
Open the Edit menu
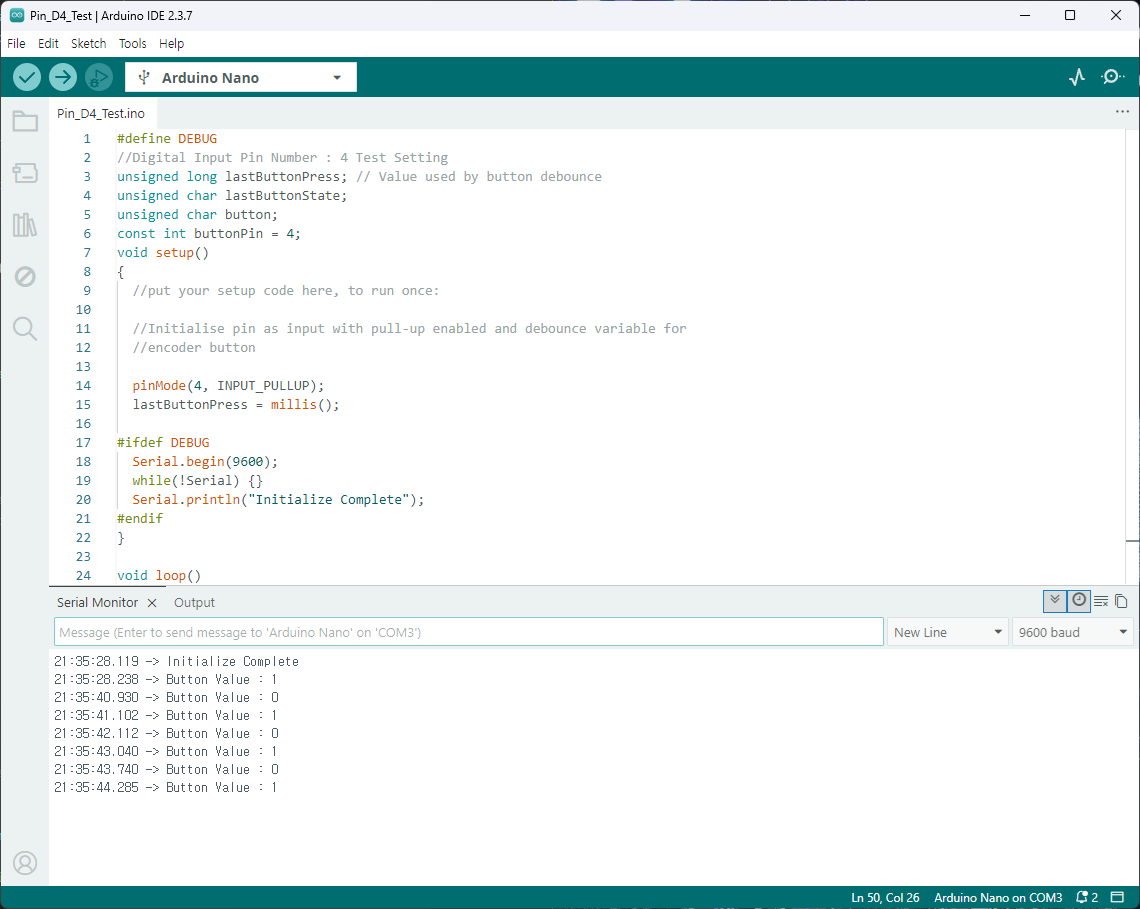pyautogui.click(x=48, y=44)
